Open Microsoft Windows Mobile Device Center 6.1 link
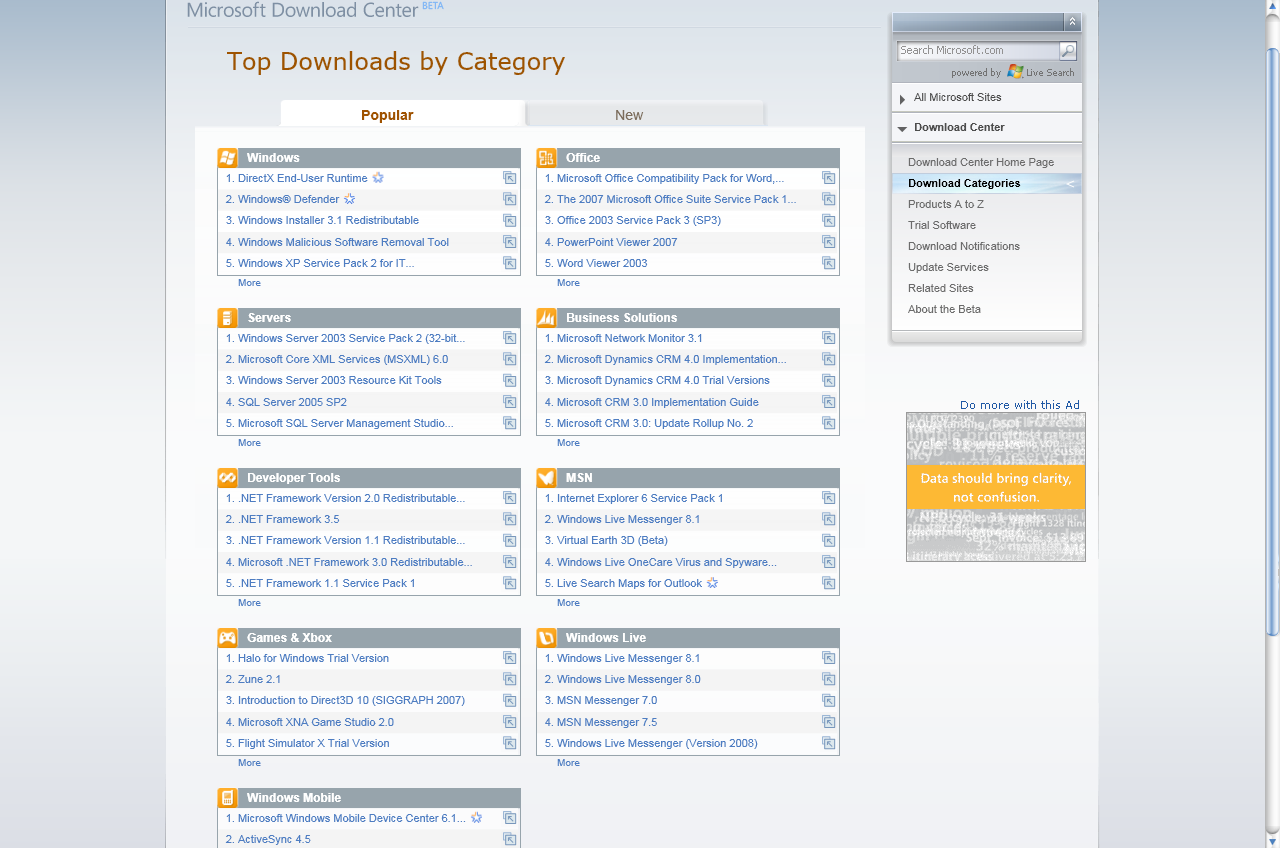Viewport: 1280px width, 848px height. pyautogui.click(x=352, y=818)
